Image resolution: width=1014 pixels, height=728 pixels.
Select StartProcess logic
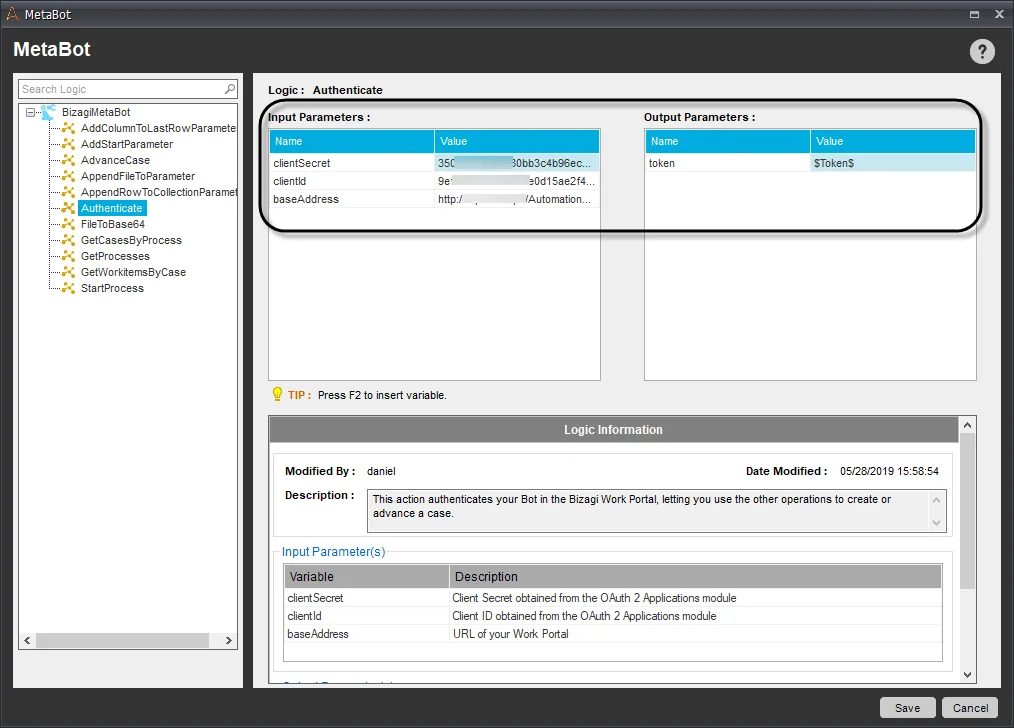tap(112, 288)
